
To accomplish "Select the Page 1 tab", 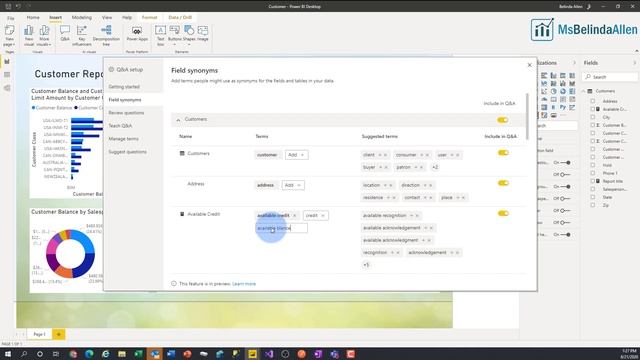I will [x=39, y=334].
